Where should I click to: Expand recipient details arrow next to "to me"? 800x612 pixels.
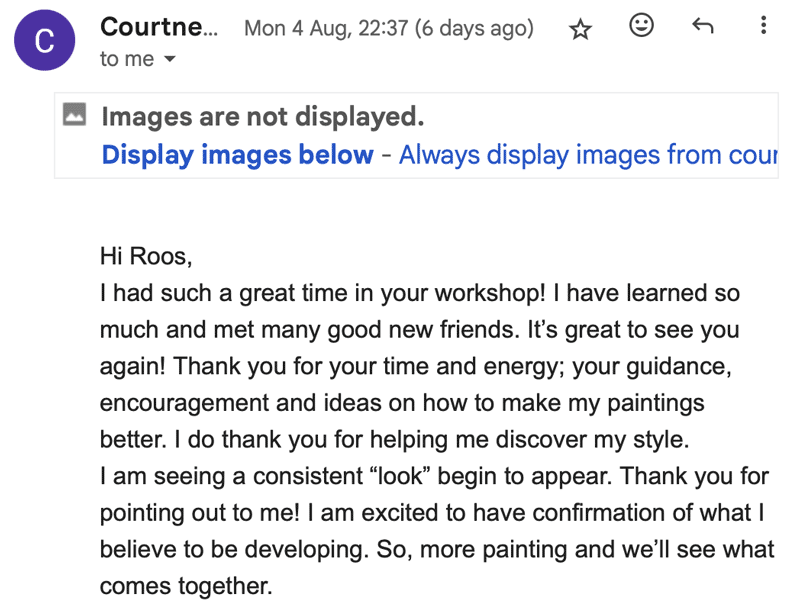click(x=169, y=60)
